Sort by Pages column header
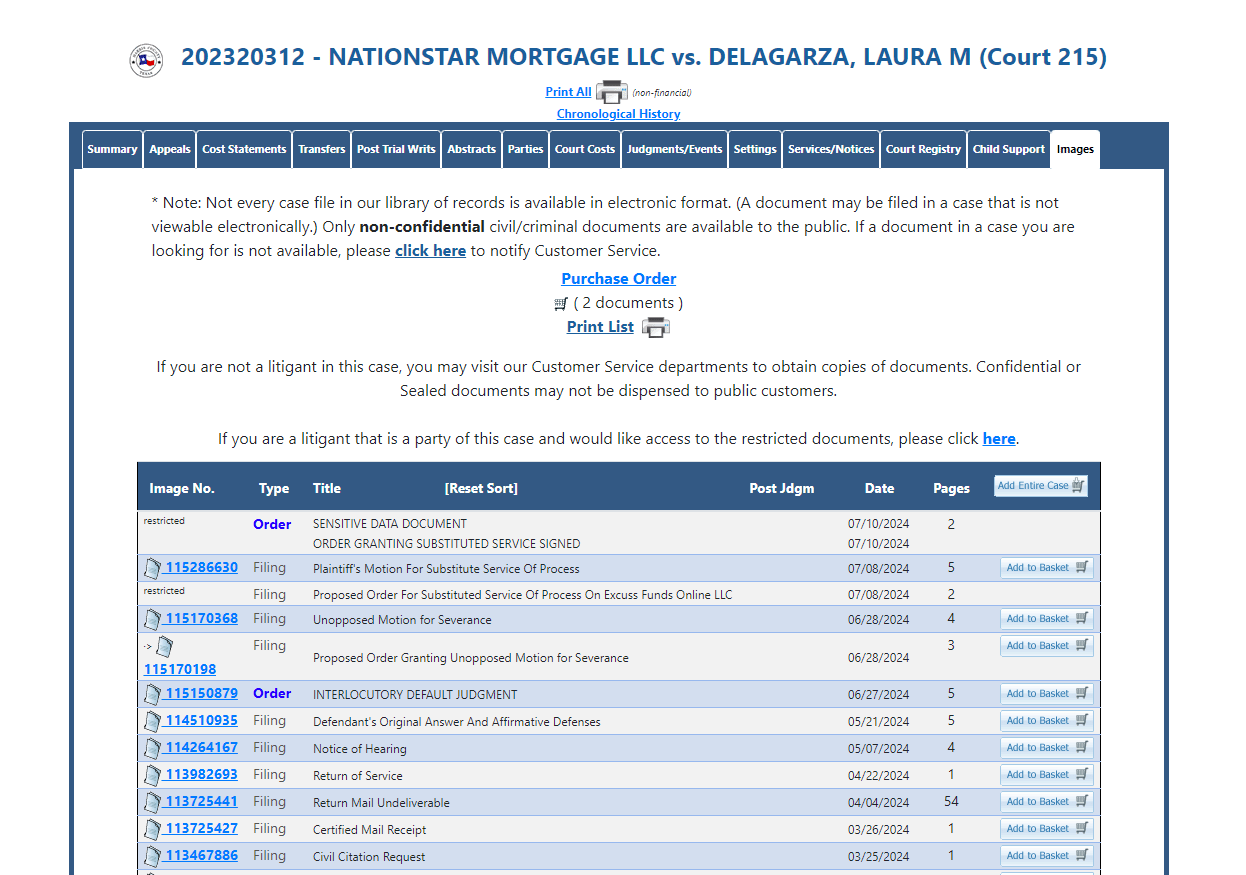 (x=951, y=489)
